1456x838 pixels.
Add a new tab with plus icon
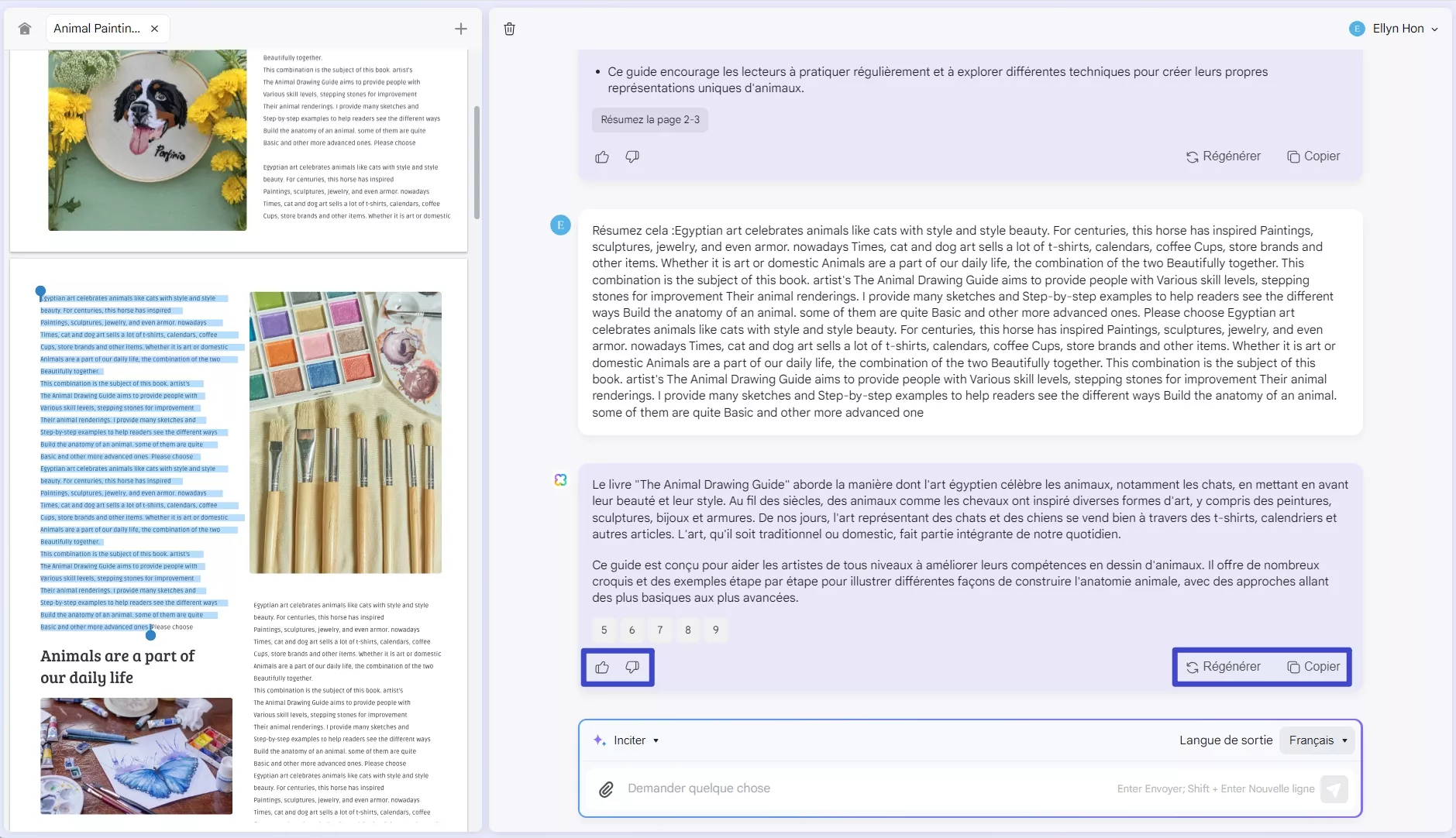[x=461, y=29]
